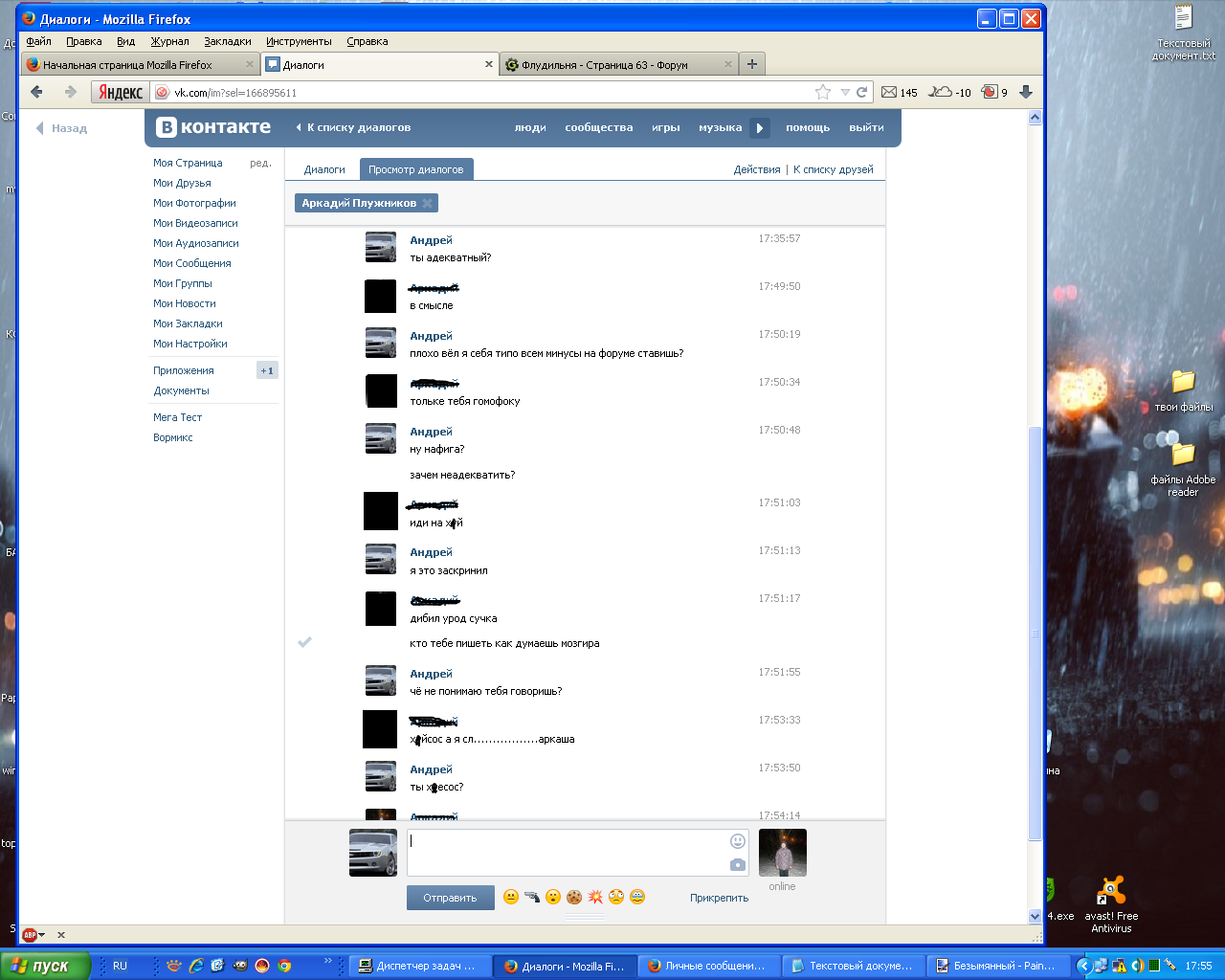1225x980 pixels.
Task: Open the Действия actions dropdown
Action: [x=756, y=169]
